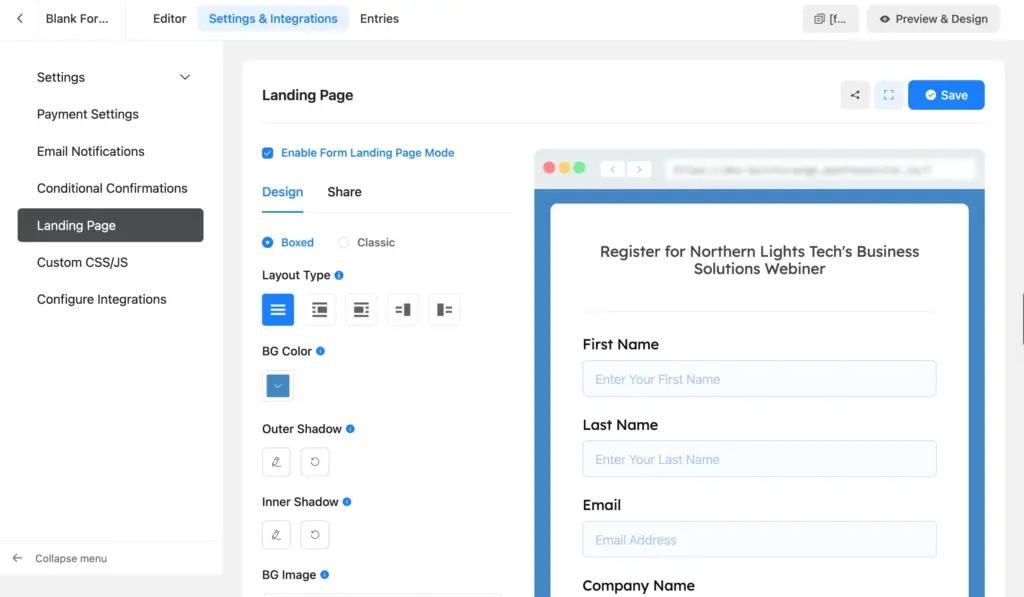
Task: Collapse the Settings chevron in the sidebar
Action: (185, 78)
